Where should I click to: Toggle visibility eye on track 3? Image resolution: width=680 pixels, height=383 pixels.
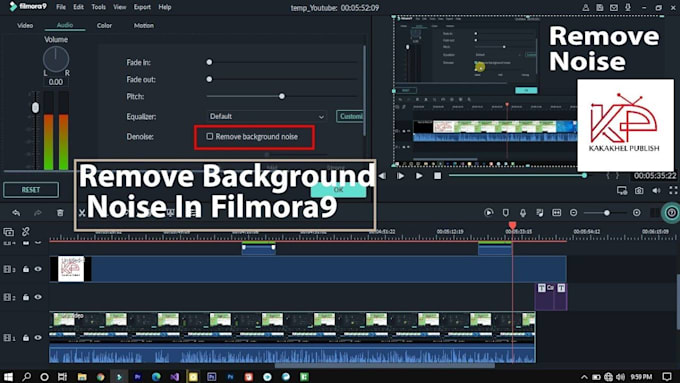point(38,269)
